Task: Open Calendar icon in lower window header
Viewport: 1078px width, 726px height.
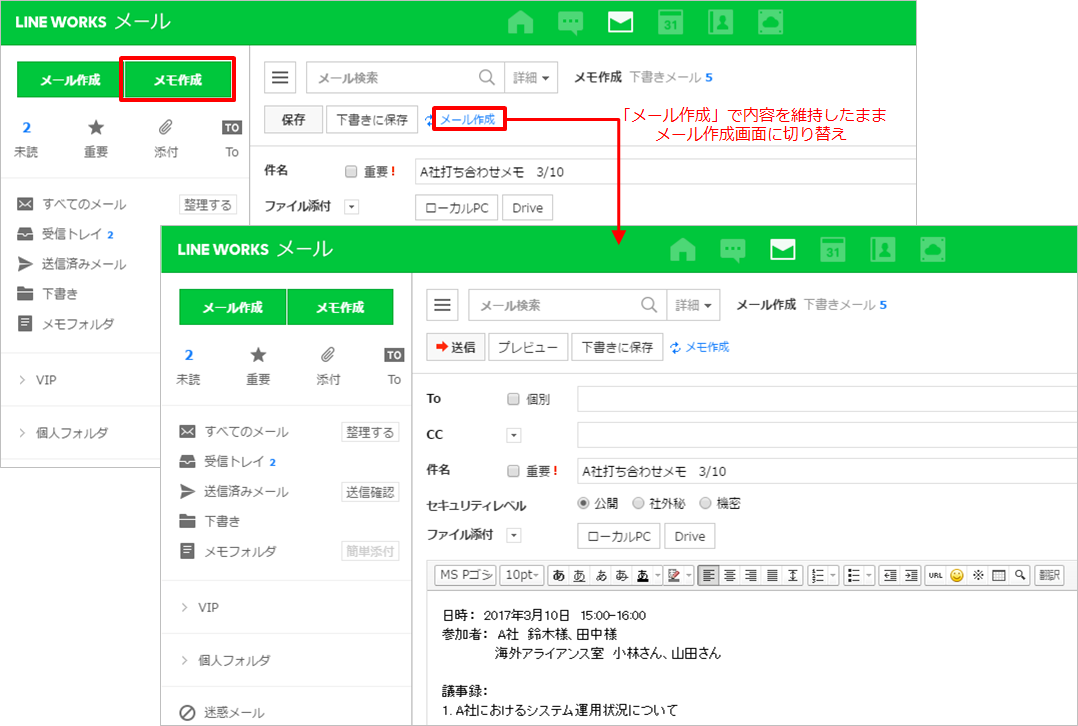Action: click(832, 249)
